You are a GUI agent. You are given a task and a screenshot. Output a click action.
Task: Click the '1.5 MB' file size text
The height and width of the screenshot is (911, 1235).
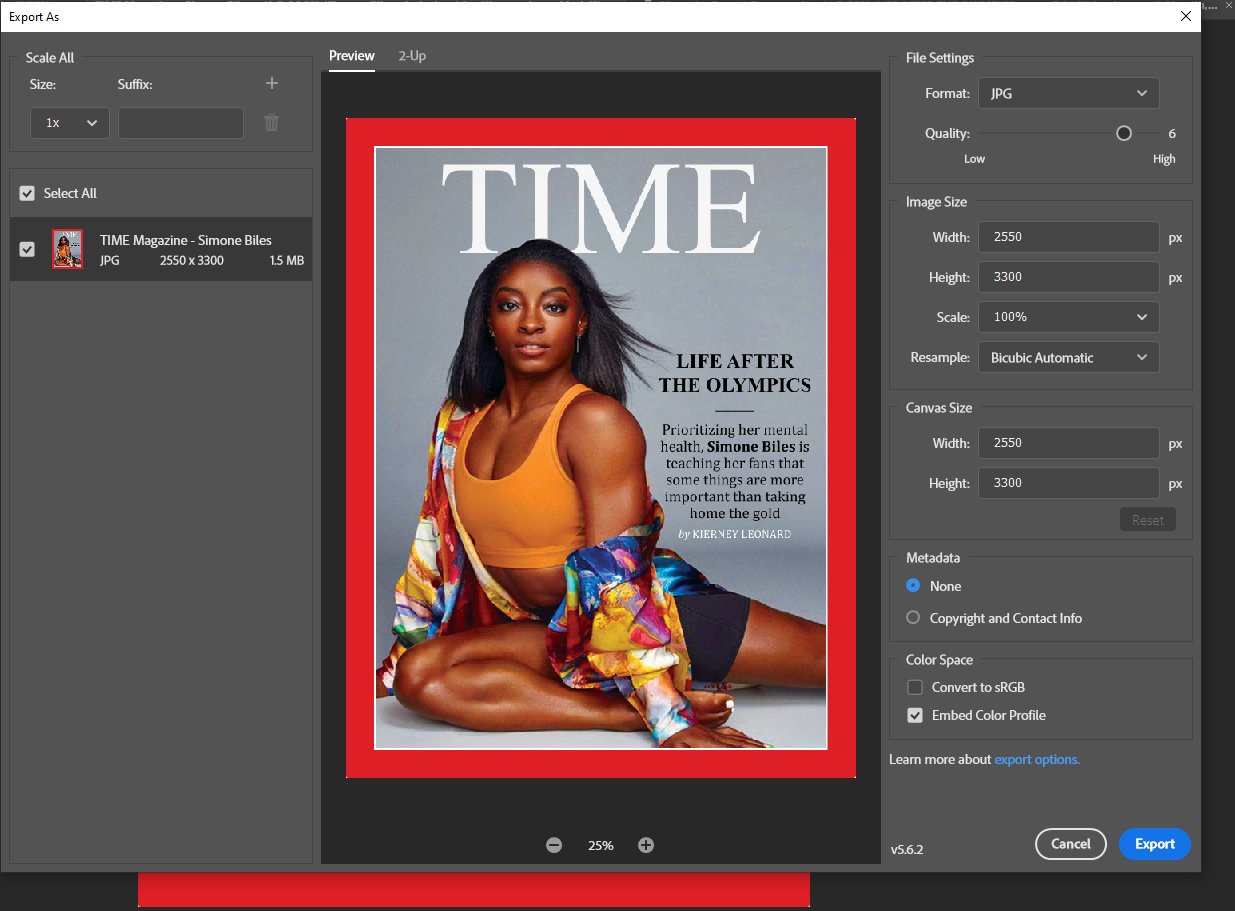[287, 260]
